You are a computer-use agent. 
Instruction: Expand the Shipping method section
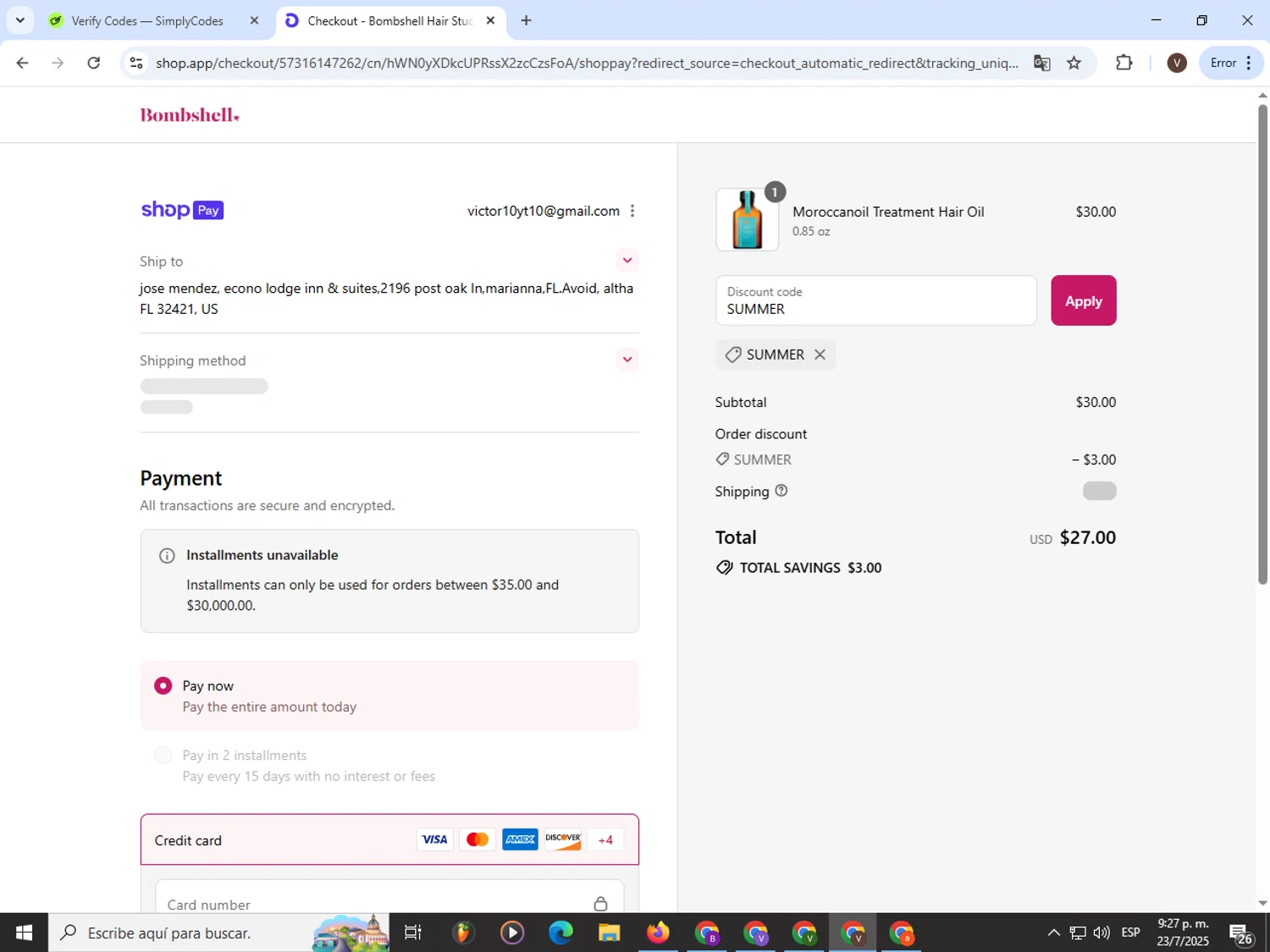(627, 359)
